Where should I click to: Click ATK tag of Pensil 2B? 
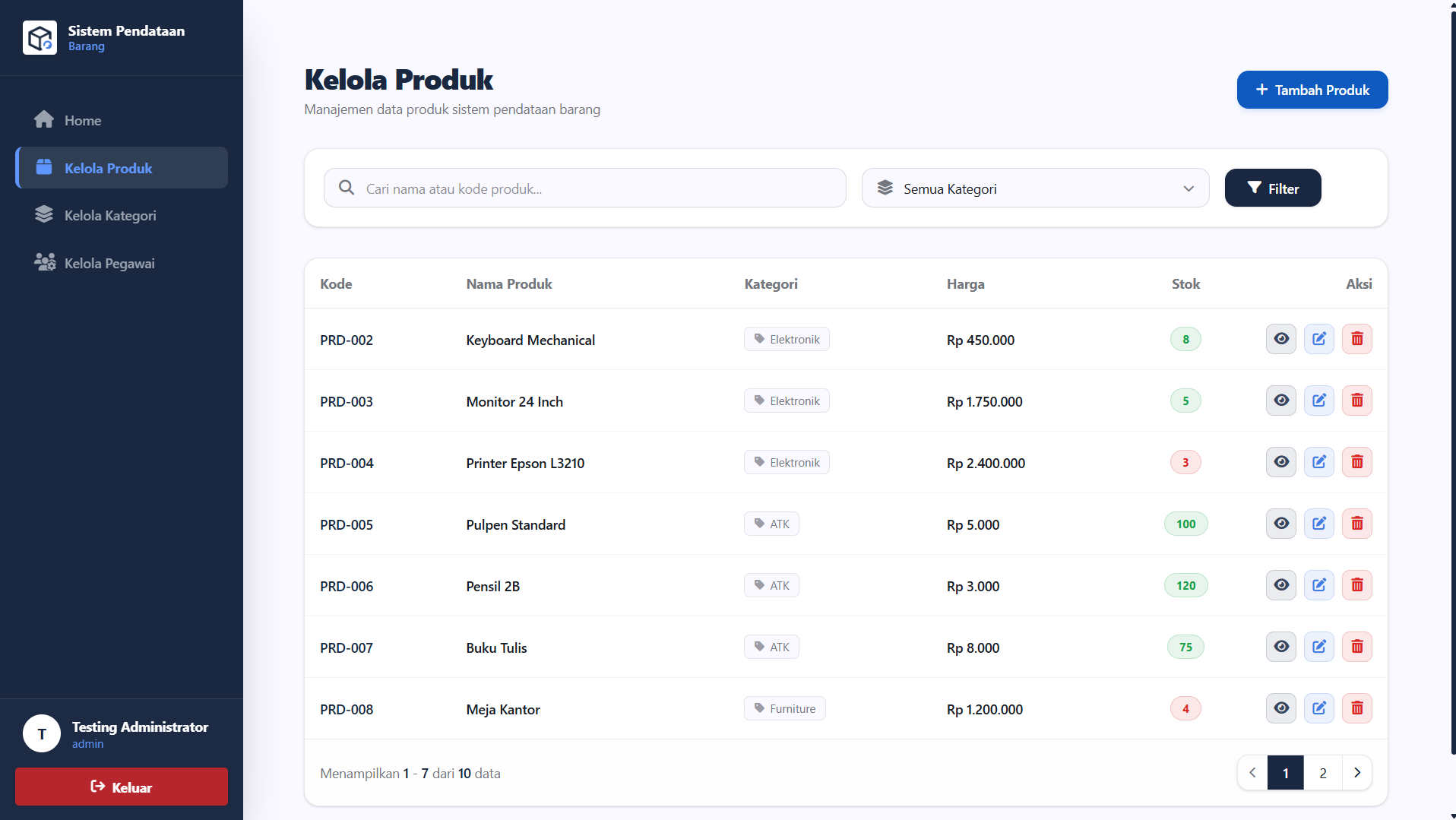[x=771, y=585]
